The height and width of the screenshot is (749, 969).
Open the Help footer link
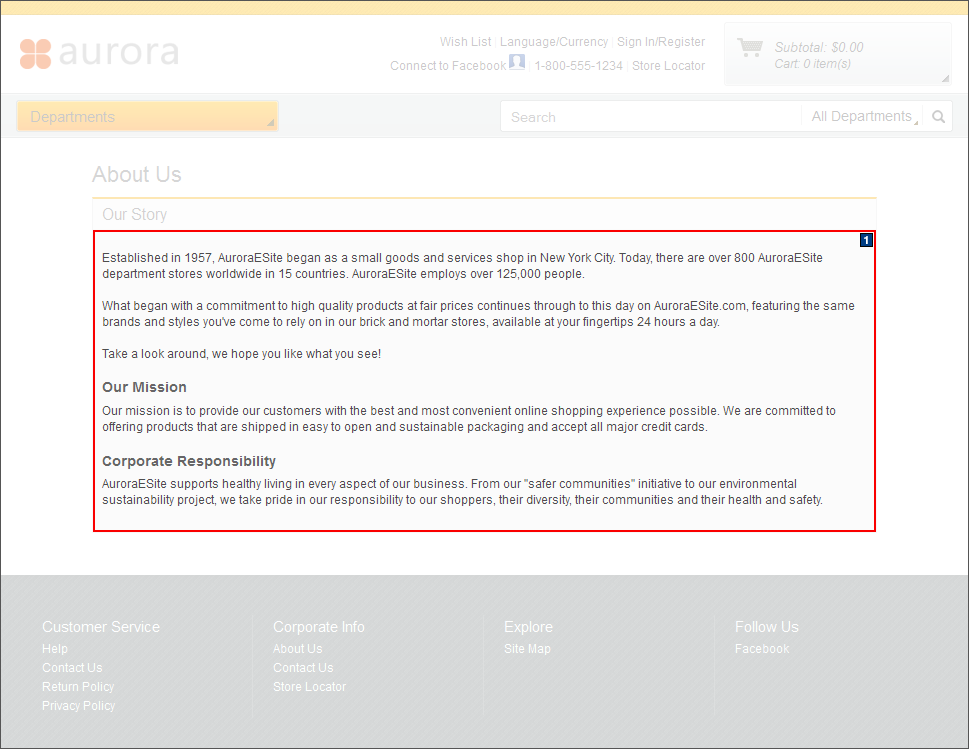(x=55, y=648)
